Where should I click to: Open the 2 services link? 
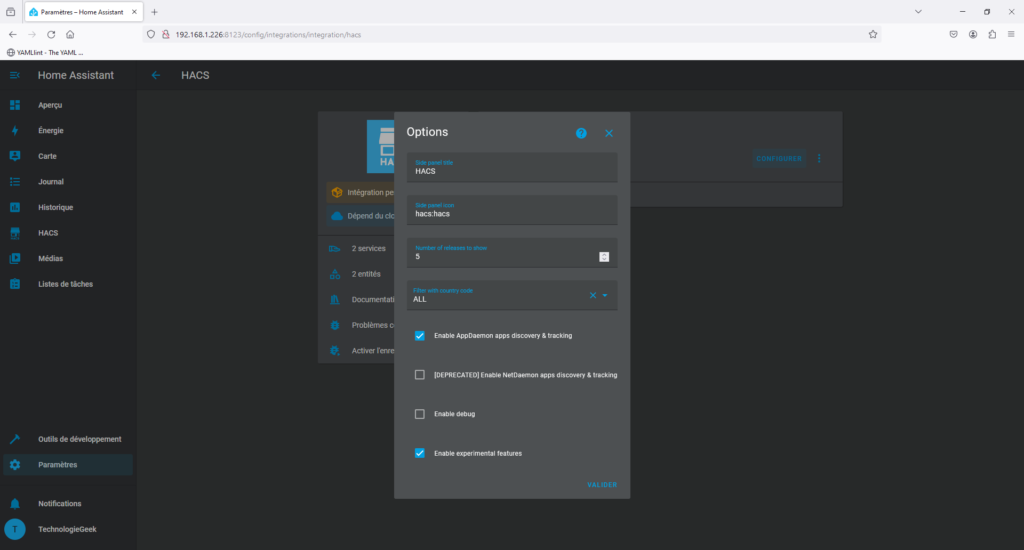[x=368, y=249]
